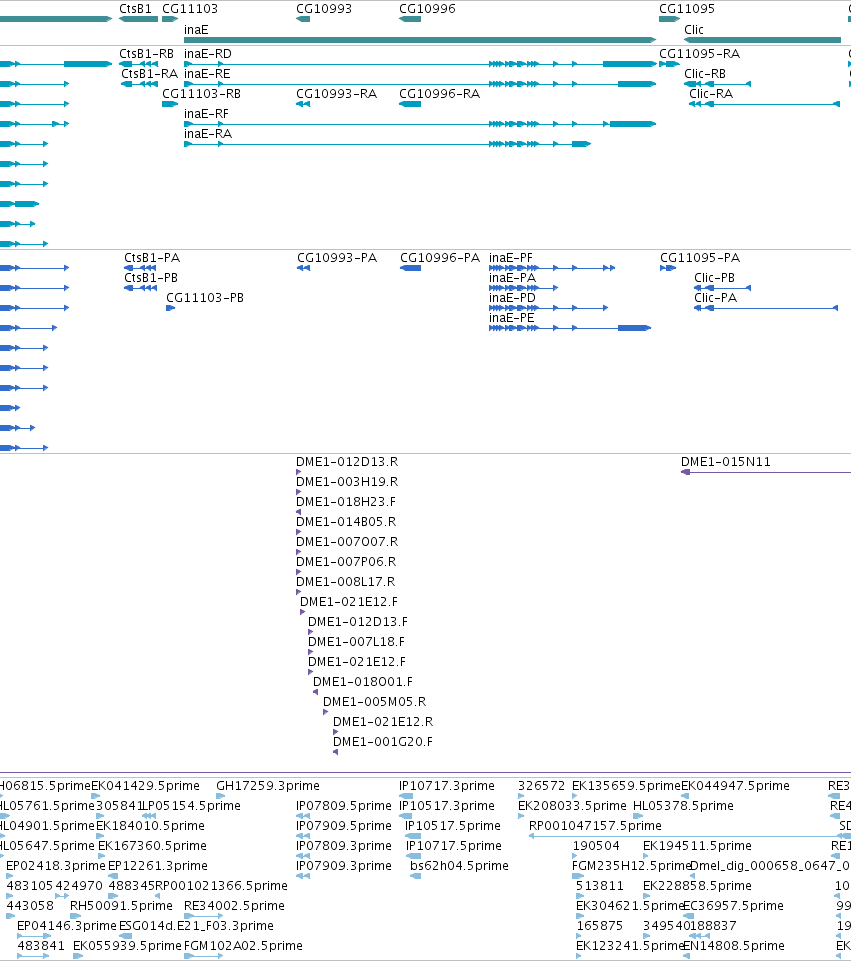The image size is (851, 961).
Task: Select the inaE-RE transcript label
Action: pos(207,74)
